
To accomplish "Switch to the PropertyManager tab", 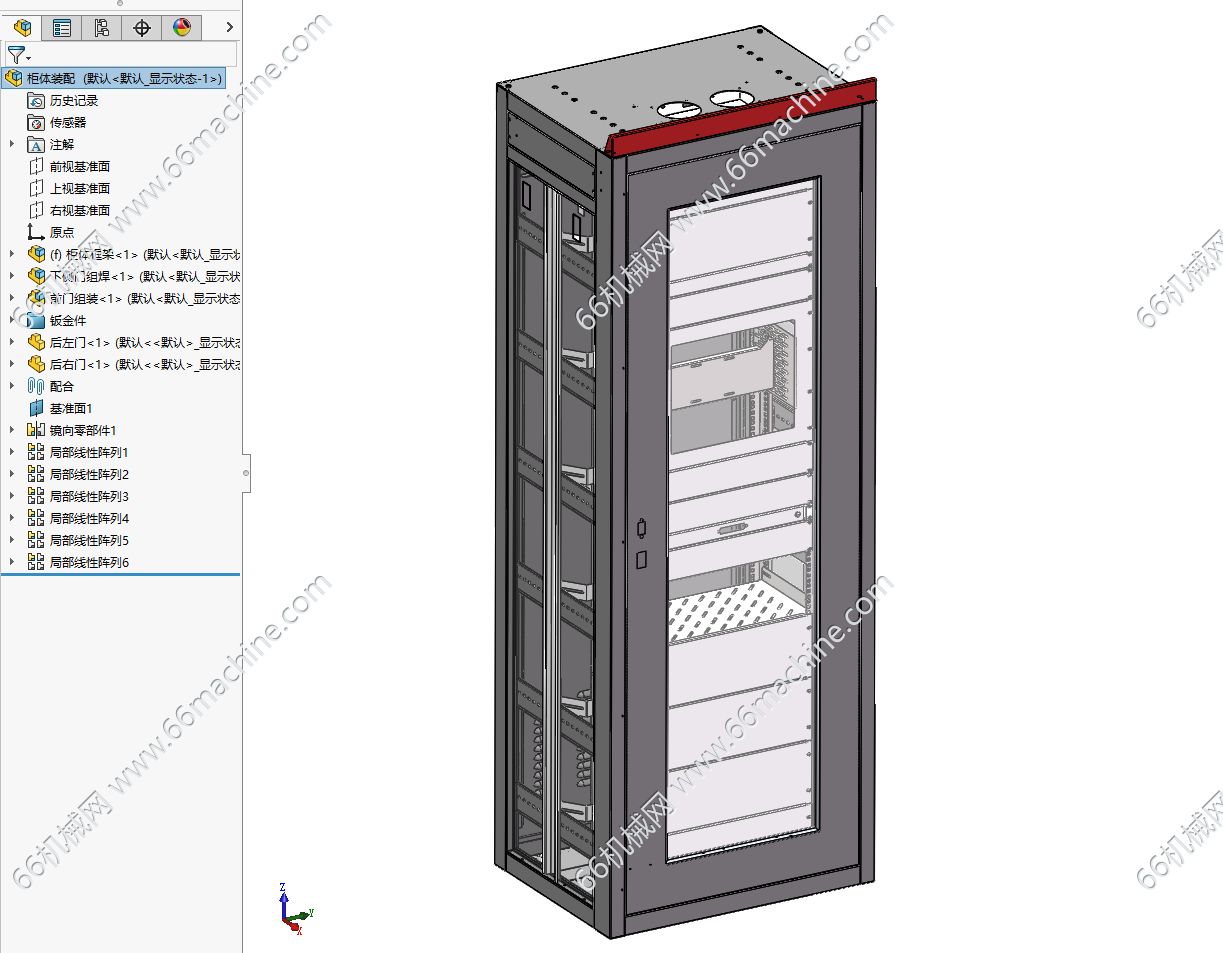I will pos(62,28).
